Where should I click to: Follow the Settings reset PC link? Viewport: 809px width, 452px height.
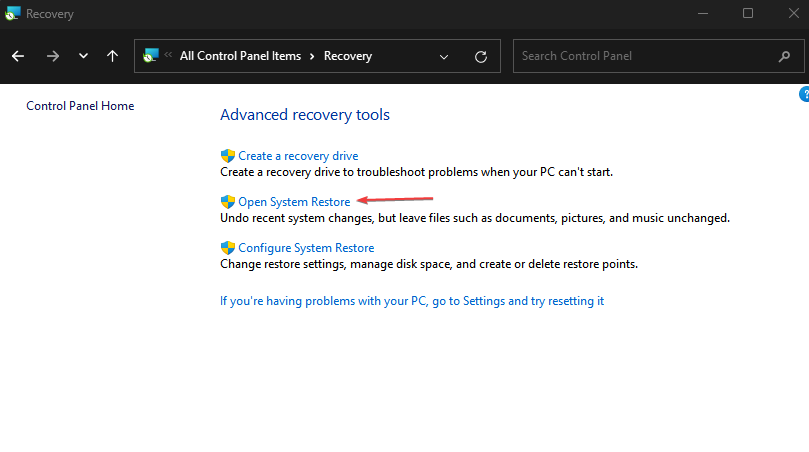tap(412, 301)
